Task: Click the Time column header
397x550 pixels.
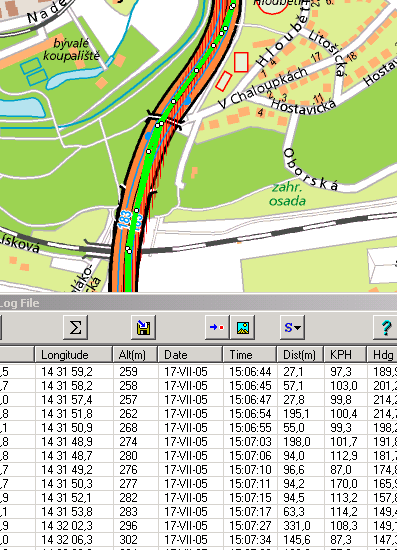Action: point(250,355)
